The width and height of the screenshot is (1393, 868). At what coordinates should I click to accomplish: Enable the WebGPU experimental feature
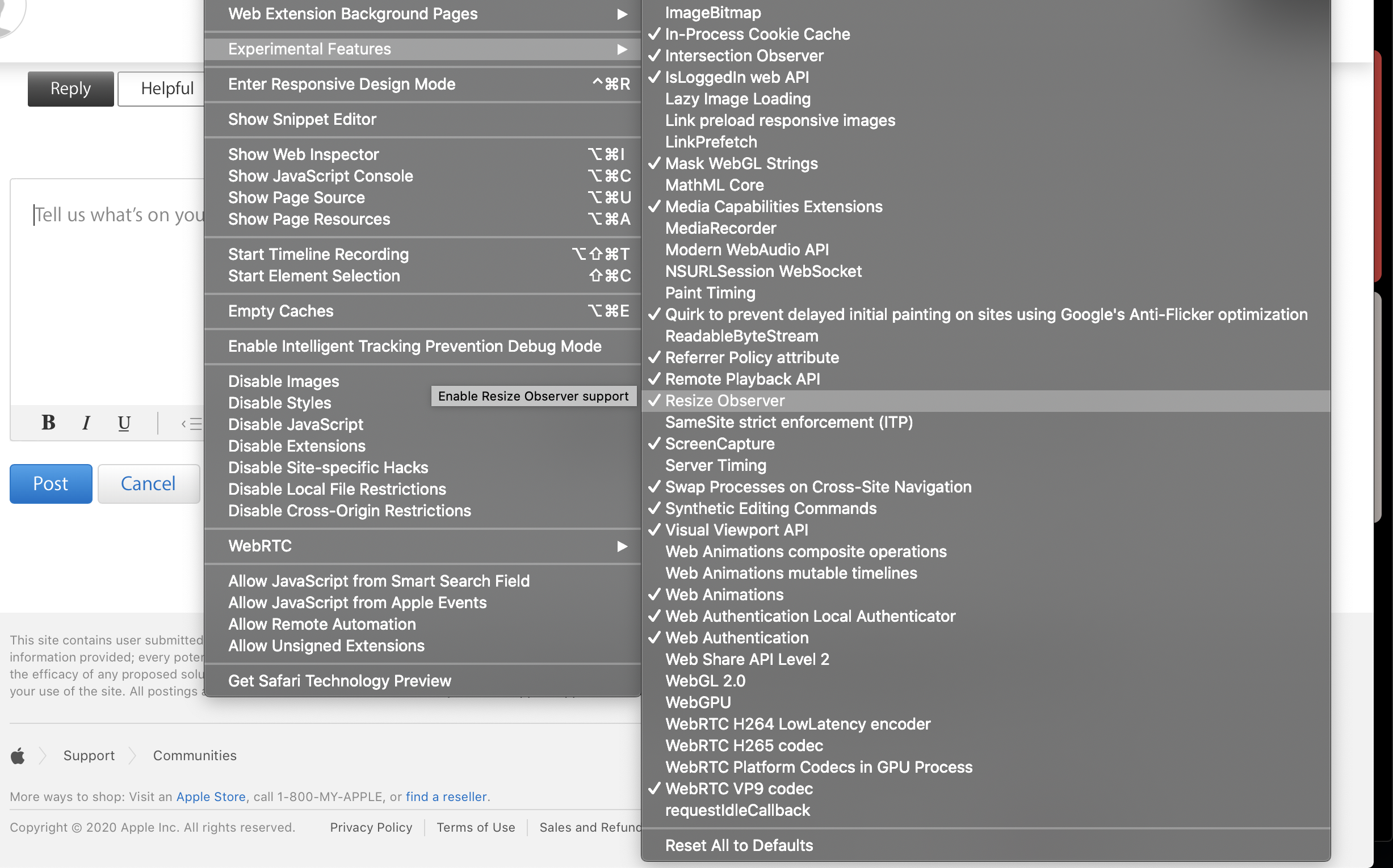pos(698,703)
